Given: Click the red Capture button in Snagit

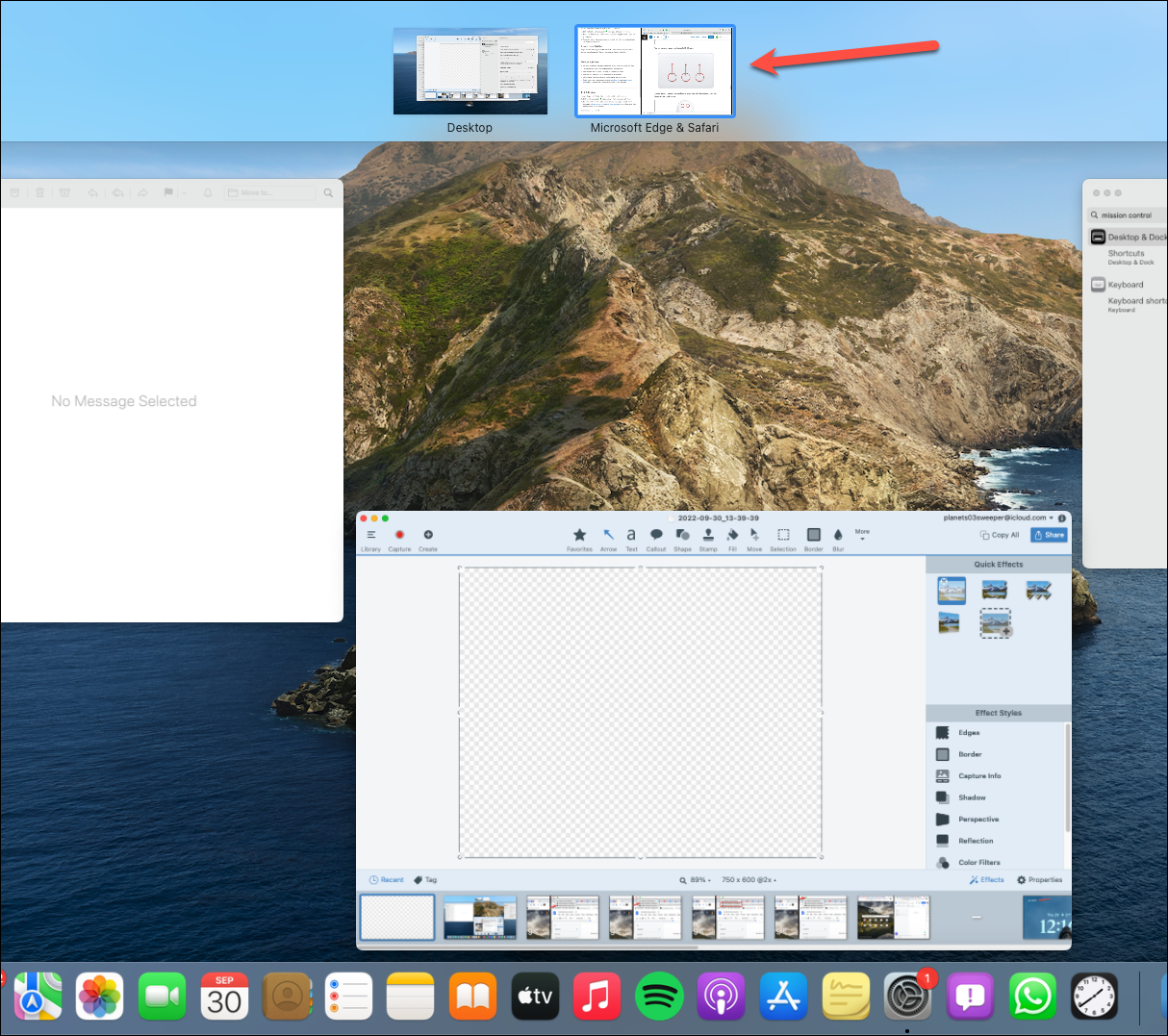Looking at the screenshot, I should [399, 540].
